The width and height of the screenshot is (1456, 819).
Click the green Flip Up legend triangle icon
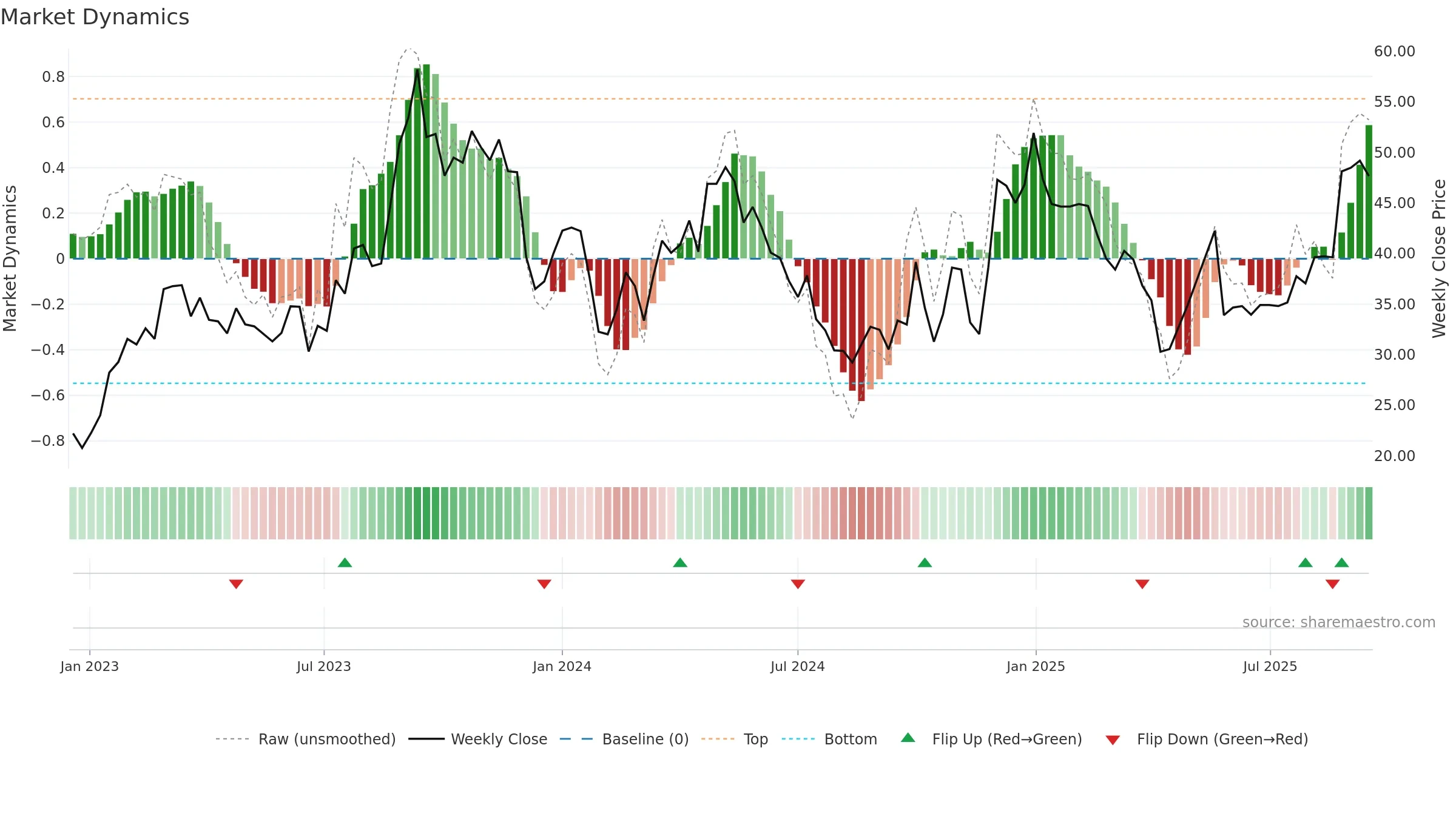pos(908,738)
